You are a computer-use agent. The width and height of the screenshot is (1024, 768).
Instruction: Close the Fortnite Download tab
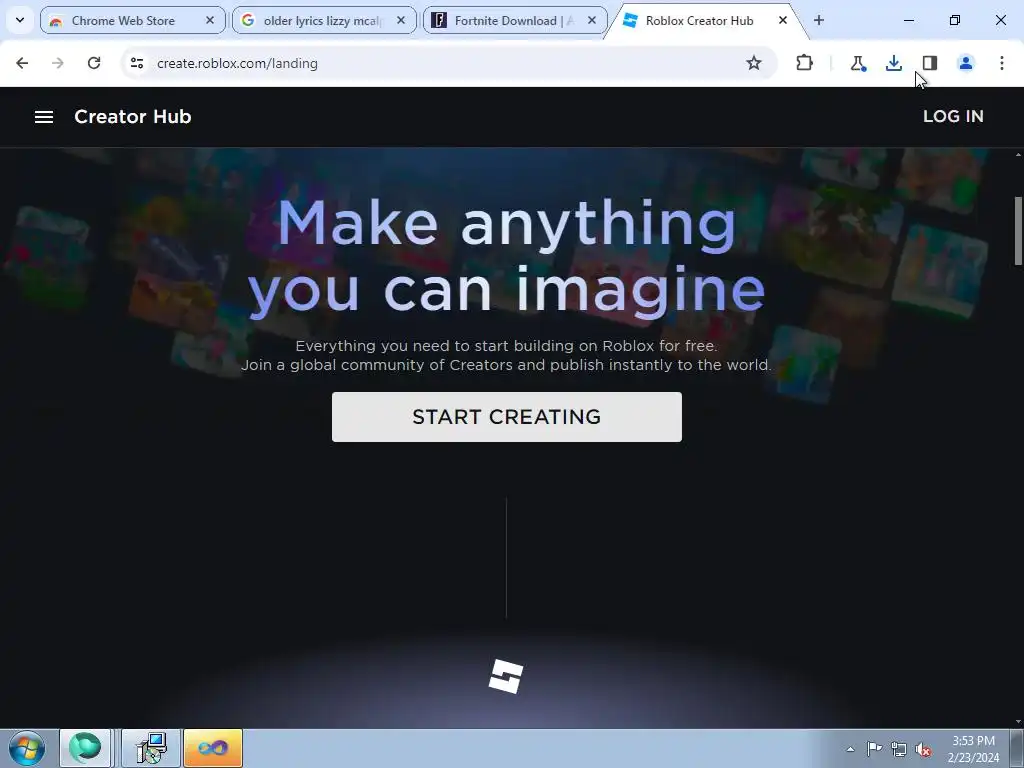pyautogui.click(x=592, y=20)
